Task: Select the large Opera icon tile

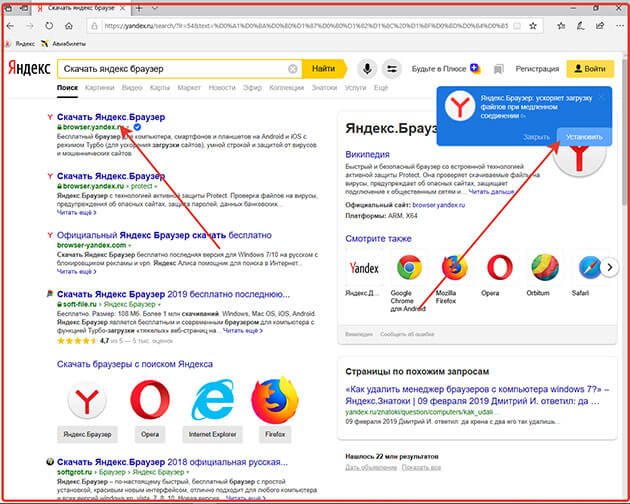Action: 150,400
